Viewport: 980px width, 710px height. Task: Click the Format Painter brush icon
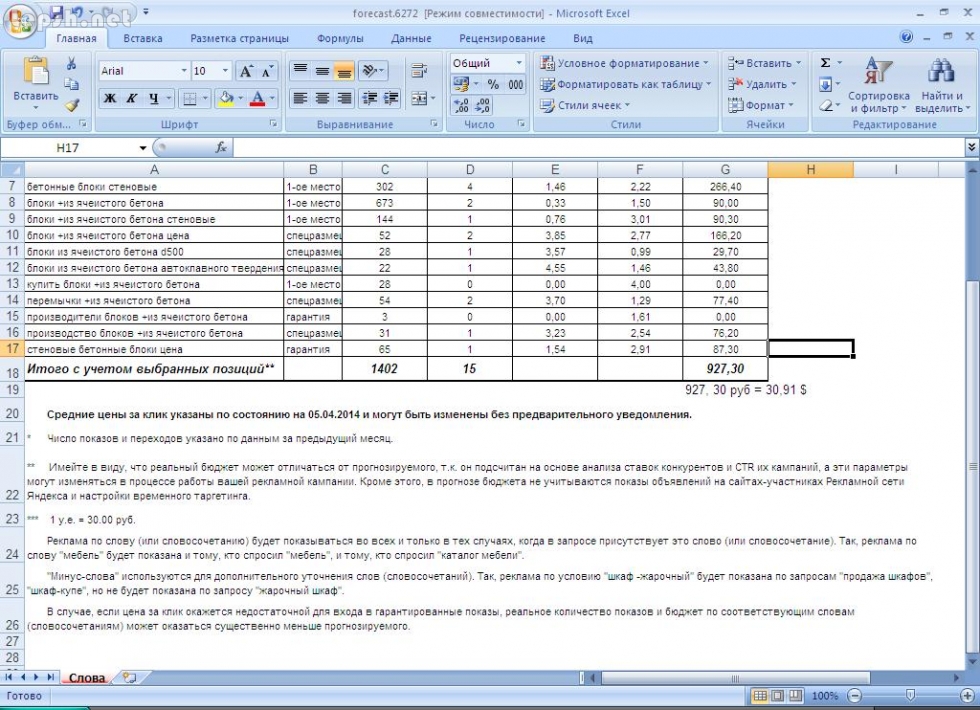pos(72,105)
